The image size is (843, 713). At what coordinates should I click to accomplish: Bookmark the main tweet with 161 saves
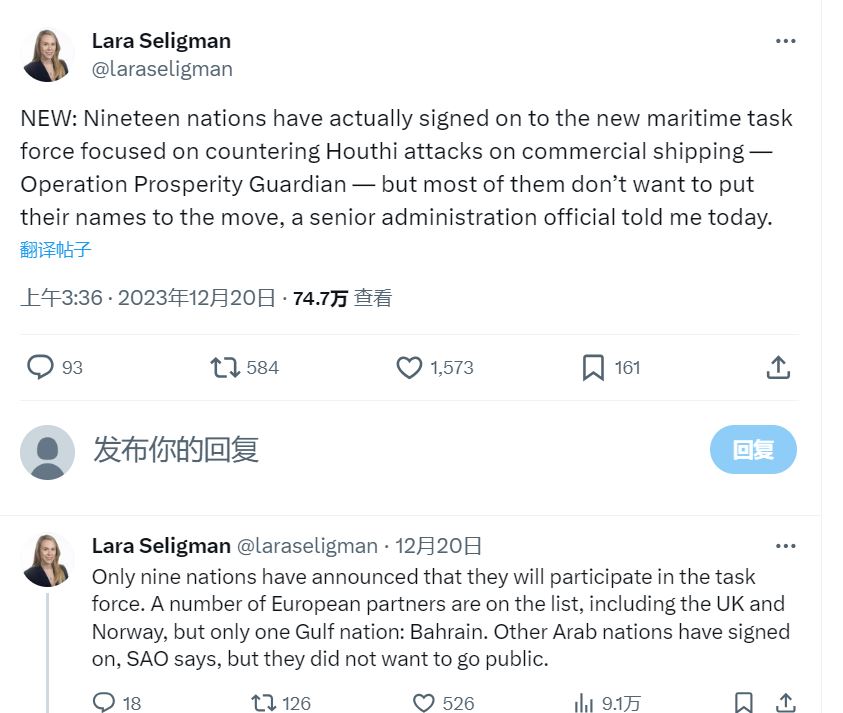coord(593,368)
